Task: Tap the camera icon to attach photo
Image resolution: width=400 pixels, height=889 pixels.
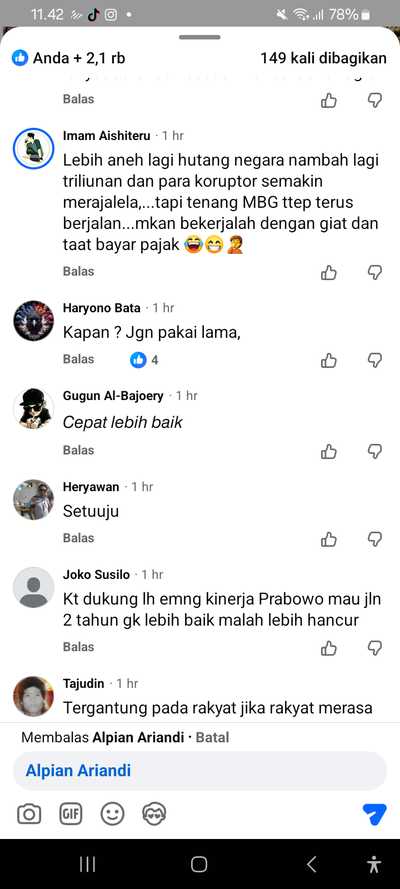Action: pyautogui.click(x=29, y=815)
